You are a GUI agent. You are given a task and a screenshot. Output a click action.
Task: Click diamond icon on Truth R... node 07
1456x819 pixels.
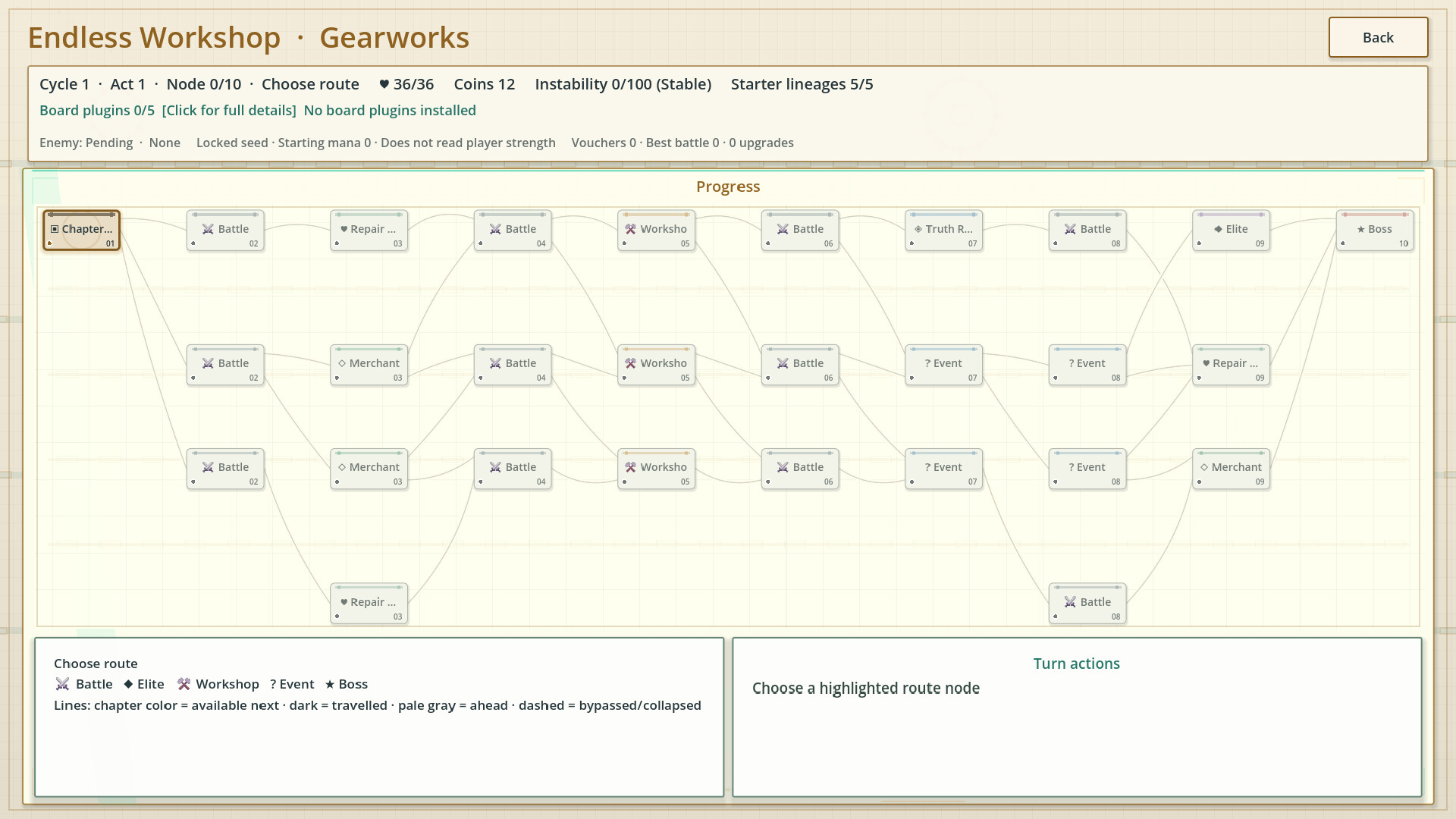(918, 229)
